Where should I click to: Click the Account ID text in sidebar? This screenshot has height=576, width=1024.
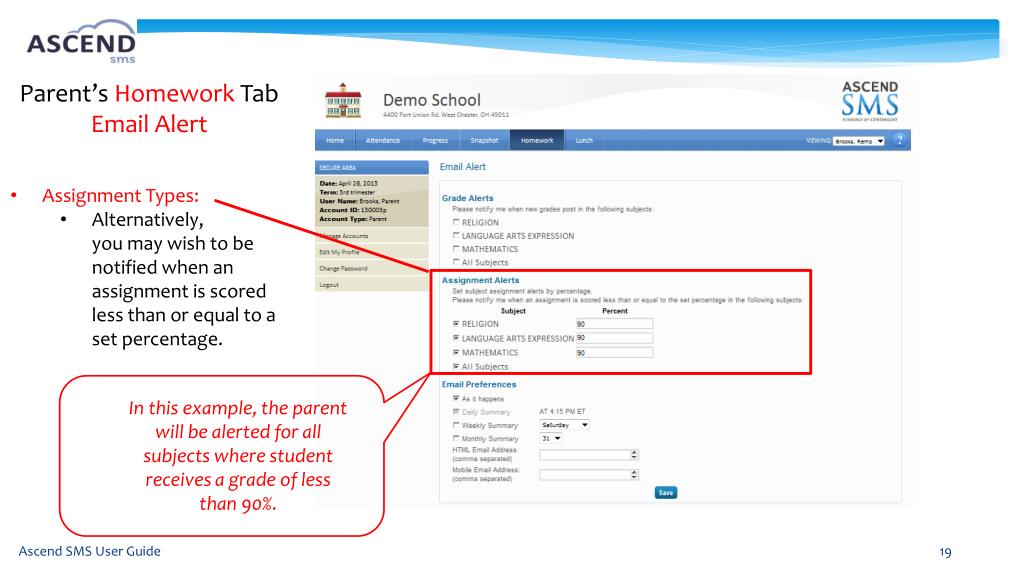click(353, 210)
